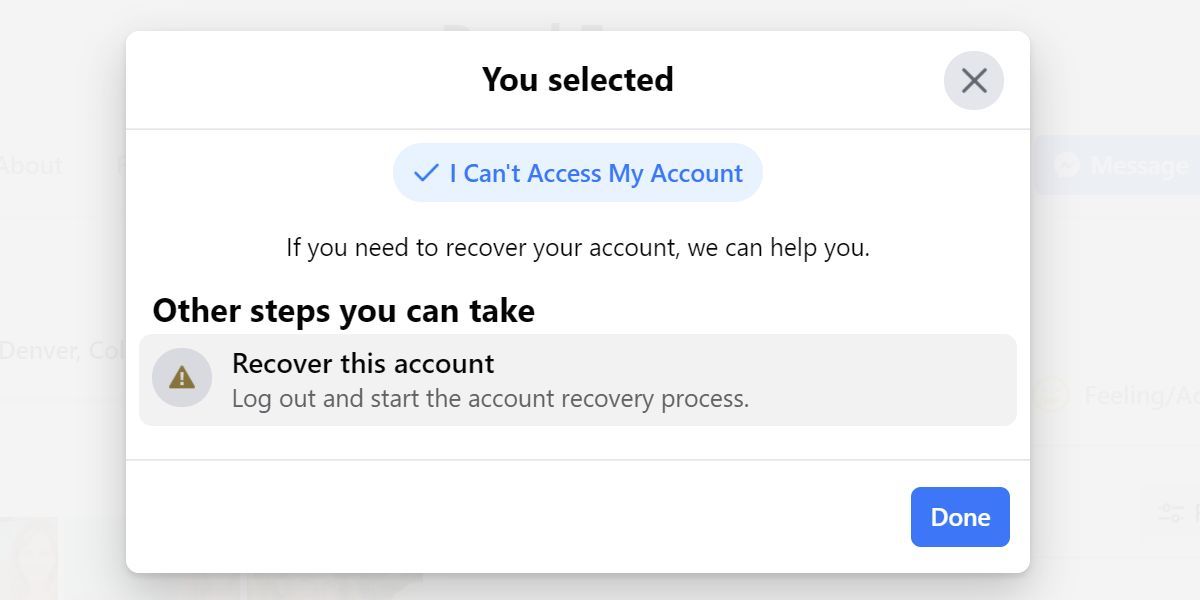This screenshot has height=600, width=1200.
Task: Select the Feeling/Activity label text
Action: pos(1141,396)
